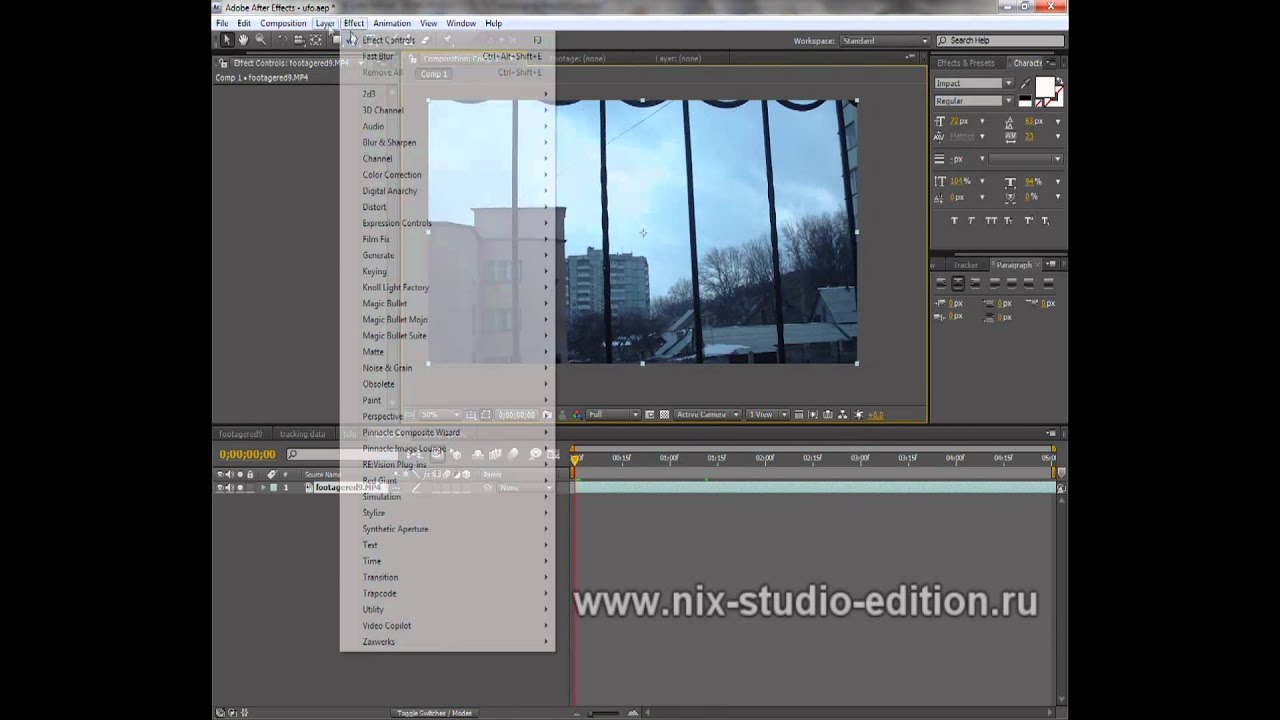
Task: Toggle transparency grid in composition viewer
Action: (664, 414)
